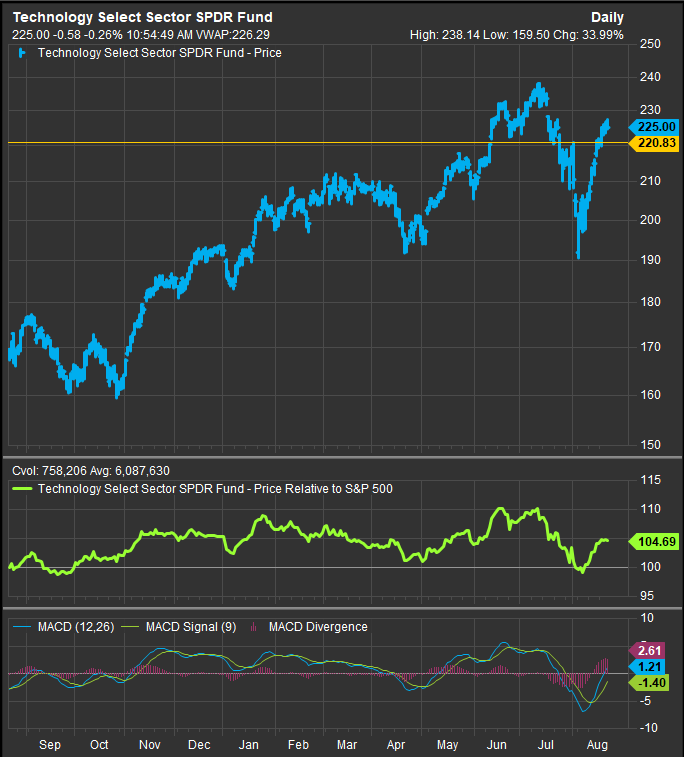Click the -0.26% change value in header

pos(103,35)
